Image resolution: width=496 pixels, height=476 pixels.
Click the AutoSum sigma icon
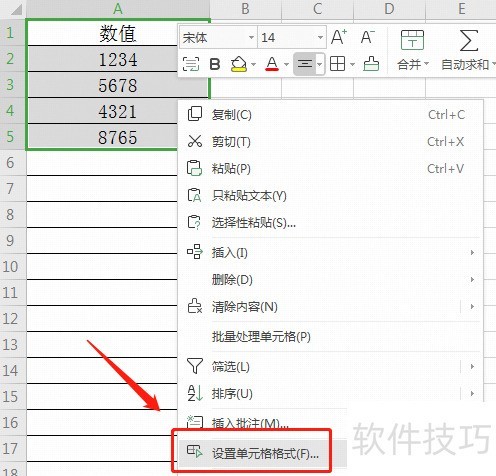(469, 40)
